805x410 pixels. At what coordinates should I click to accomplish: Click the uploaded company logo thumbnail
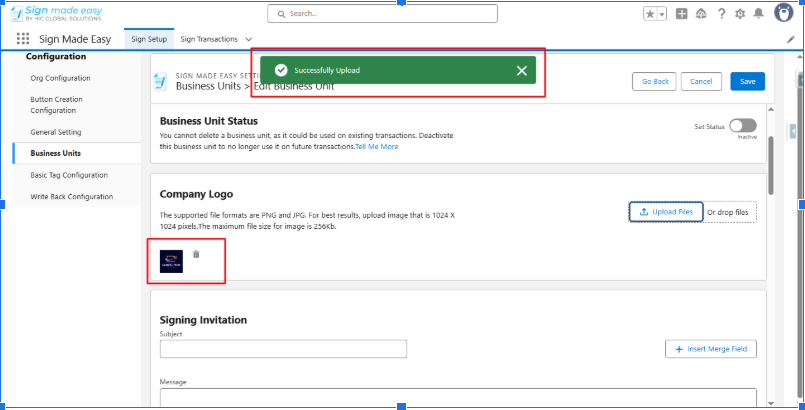click(171, 260)
